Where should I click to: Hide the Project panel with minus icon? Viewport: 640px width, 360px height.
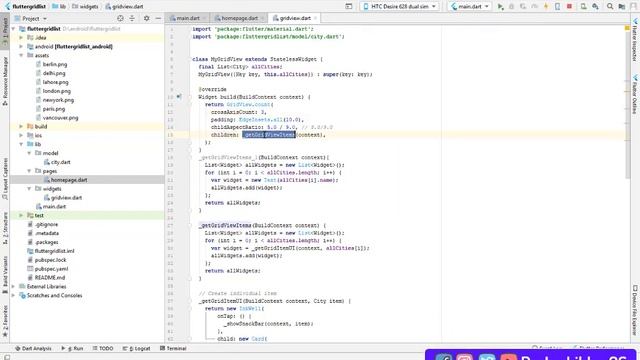point(158,18)
